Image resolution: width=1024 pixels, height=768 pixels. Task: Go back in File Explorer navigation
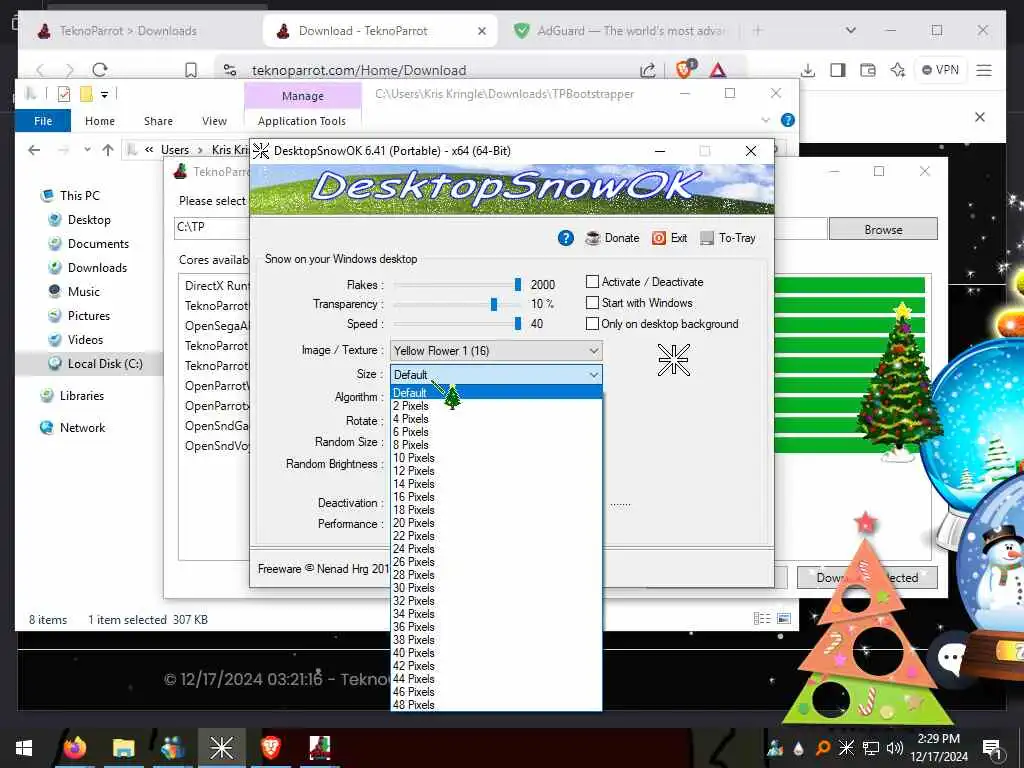click(35, 150)
